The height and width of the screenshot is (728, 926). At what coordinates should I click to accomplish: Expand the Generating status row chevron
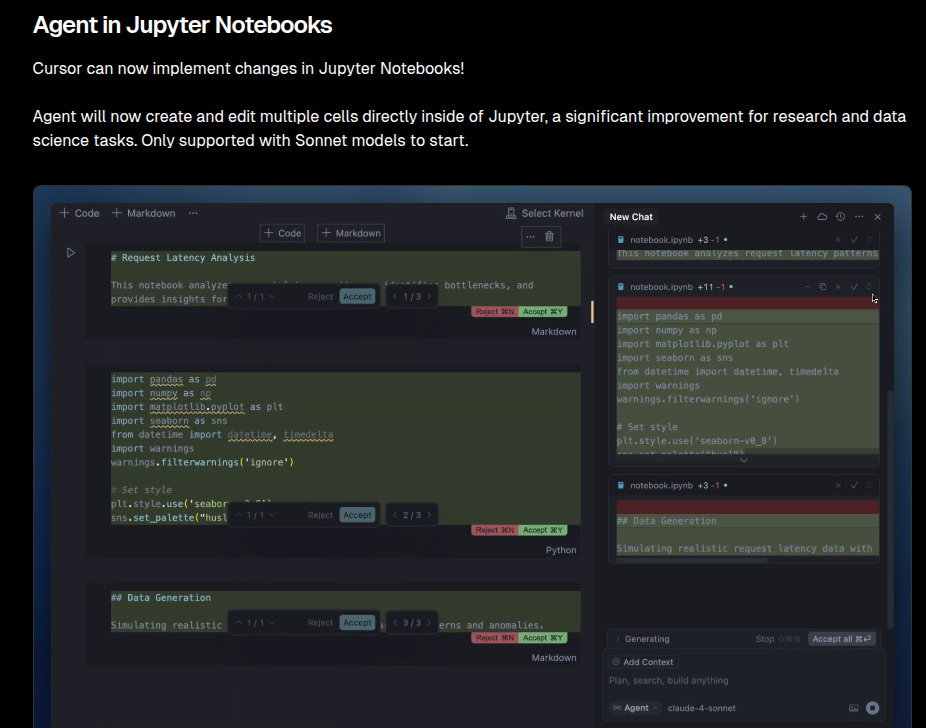(x=617, y=639)
